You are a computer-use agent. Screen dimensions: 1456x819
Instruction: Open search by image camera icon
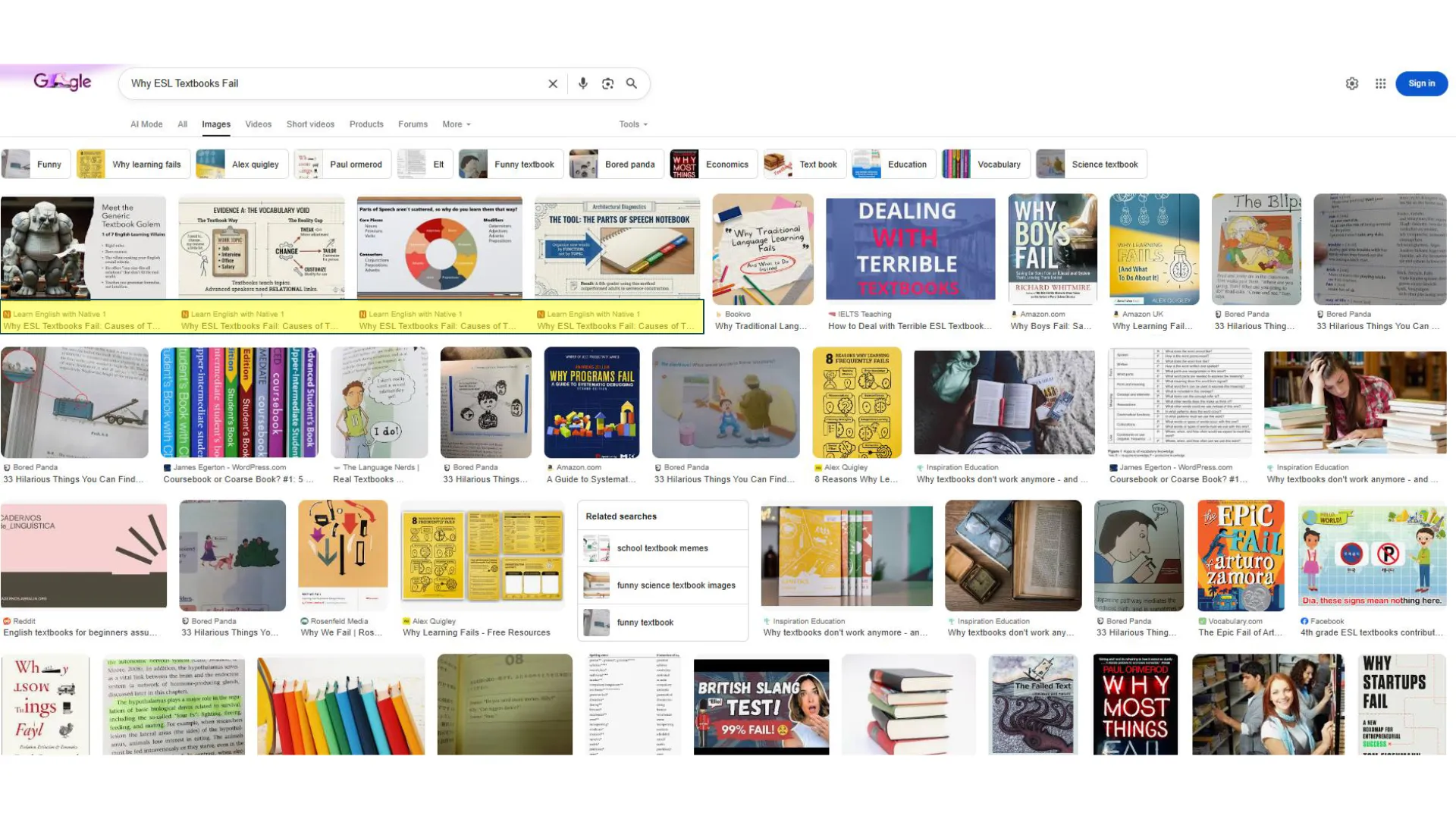[x=607, y=83]
